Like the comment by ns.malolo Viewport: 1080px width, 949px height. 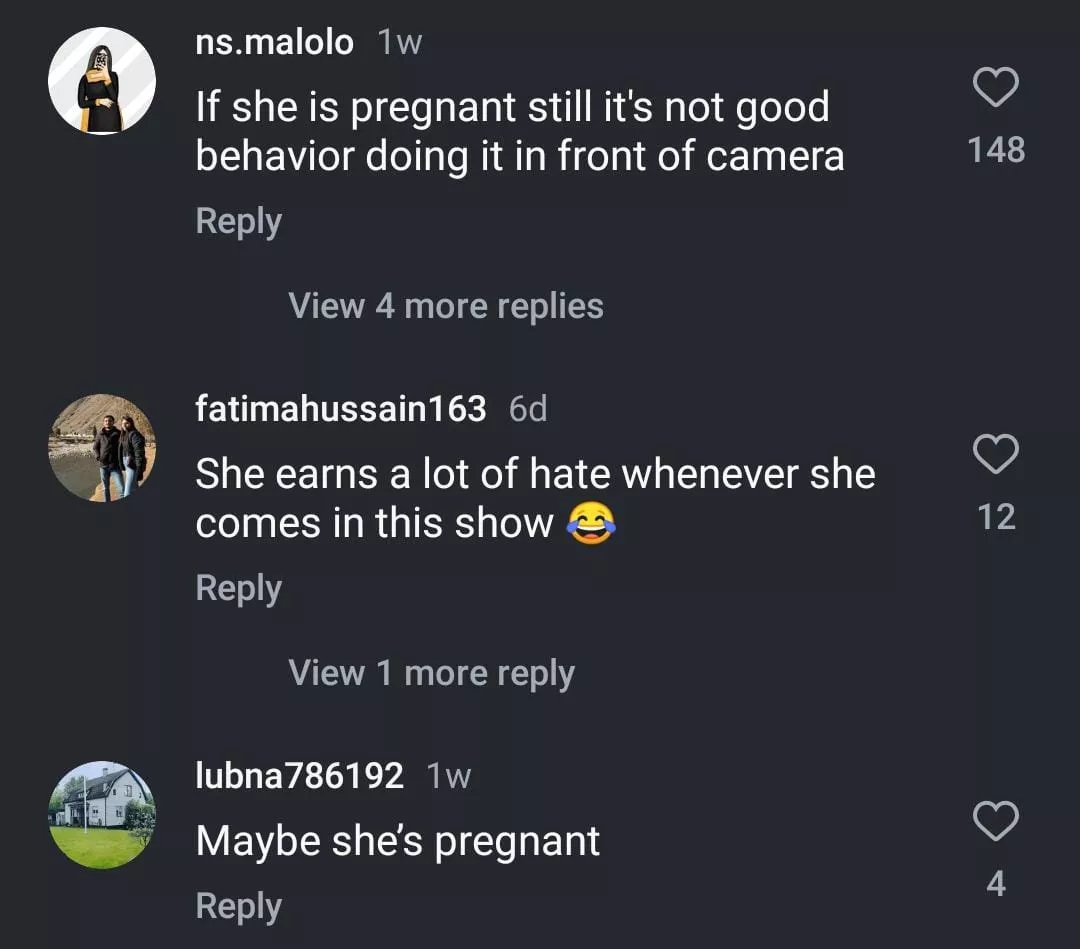995,88
